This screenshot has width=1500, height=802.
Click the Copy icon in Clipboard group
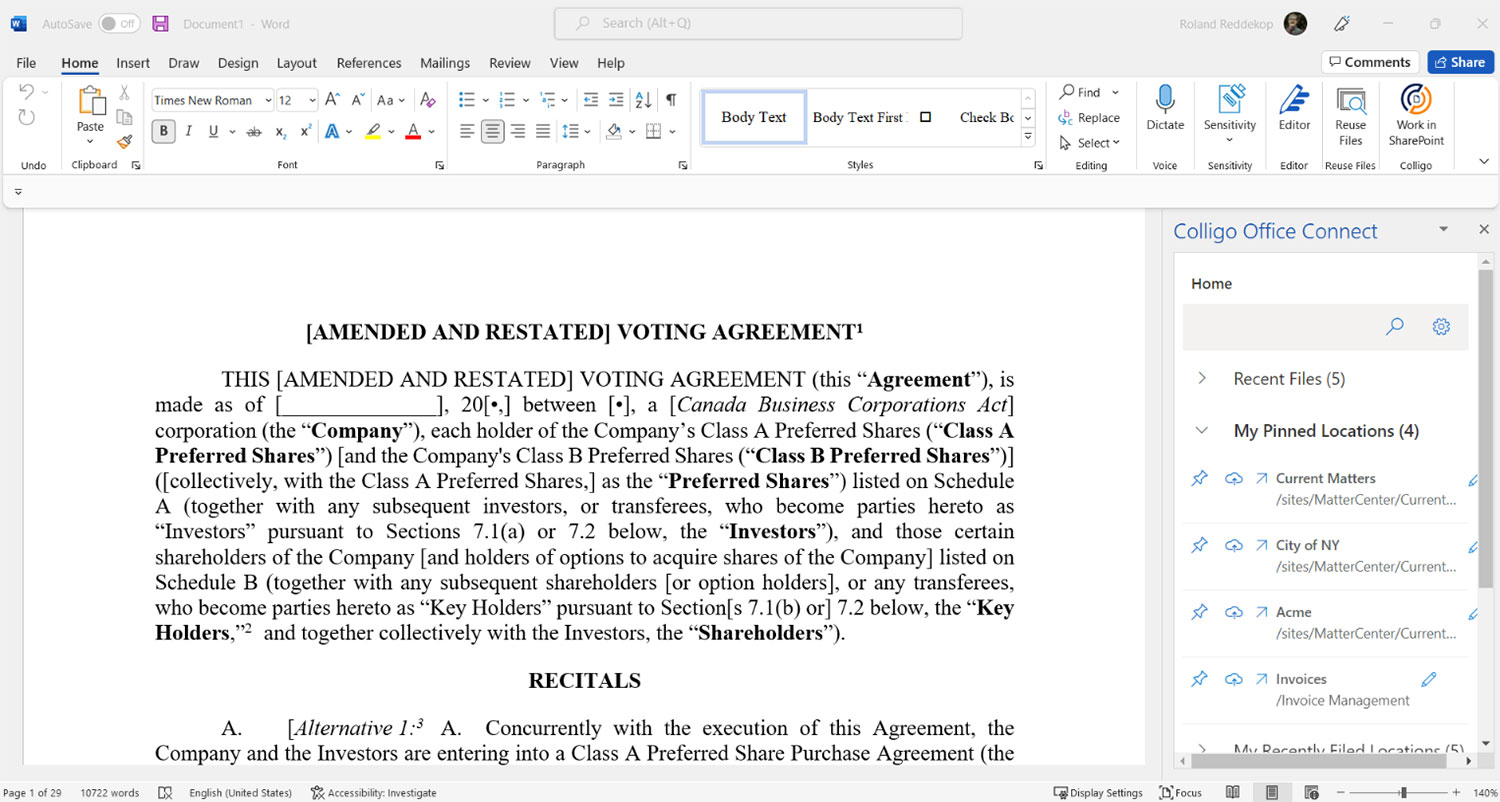[124, 117]
